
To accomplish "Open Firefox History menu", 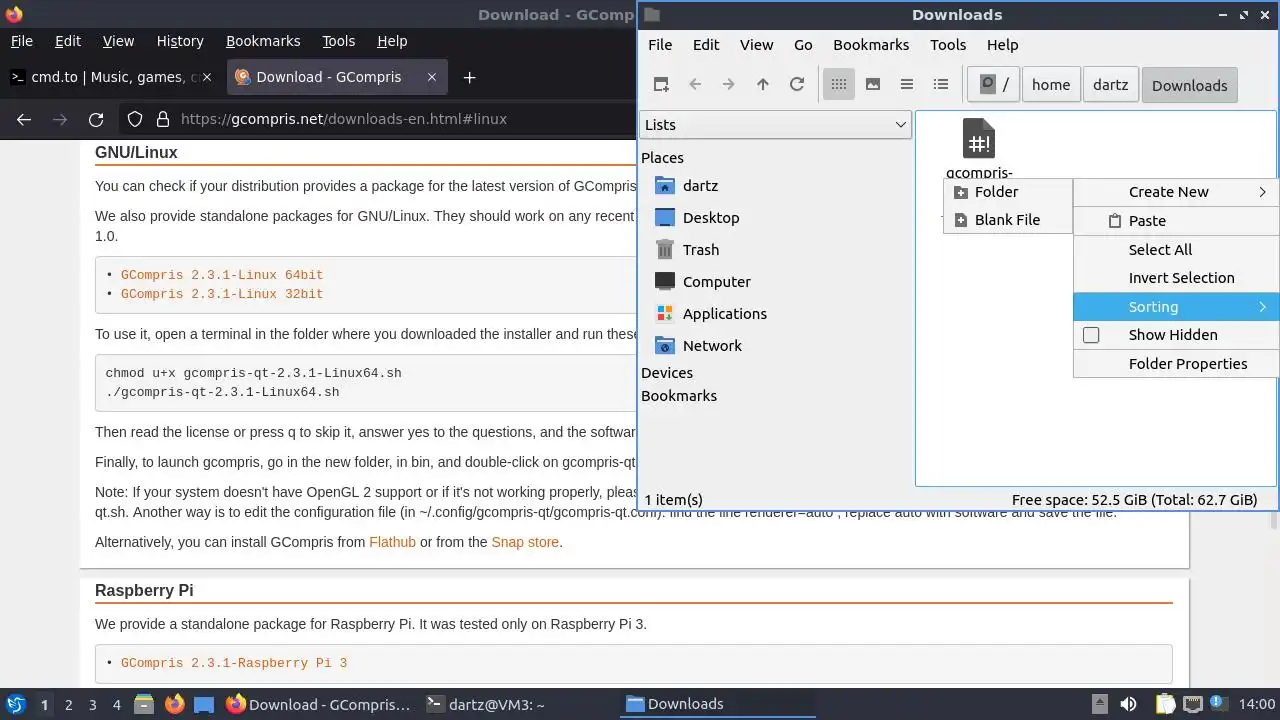I will coord(180,41).
